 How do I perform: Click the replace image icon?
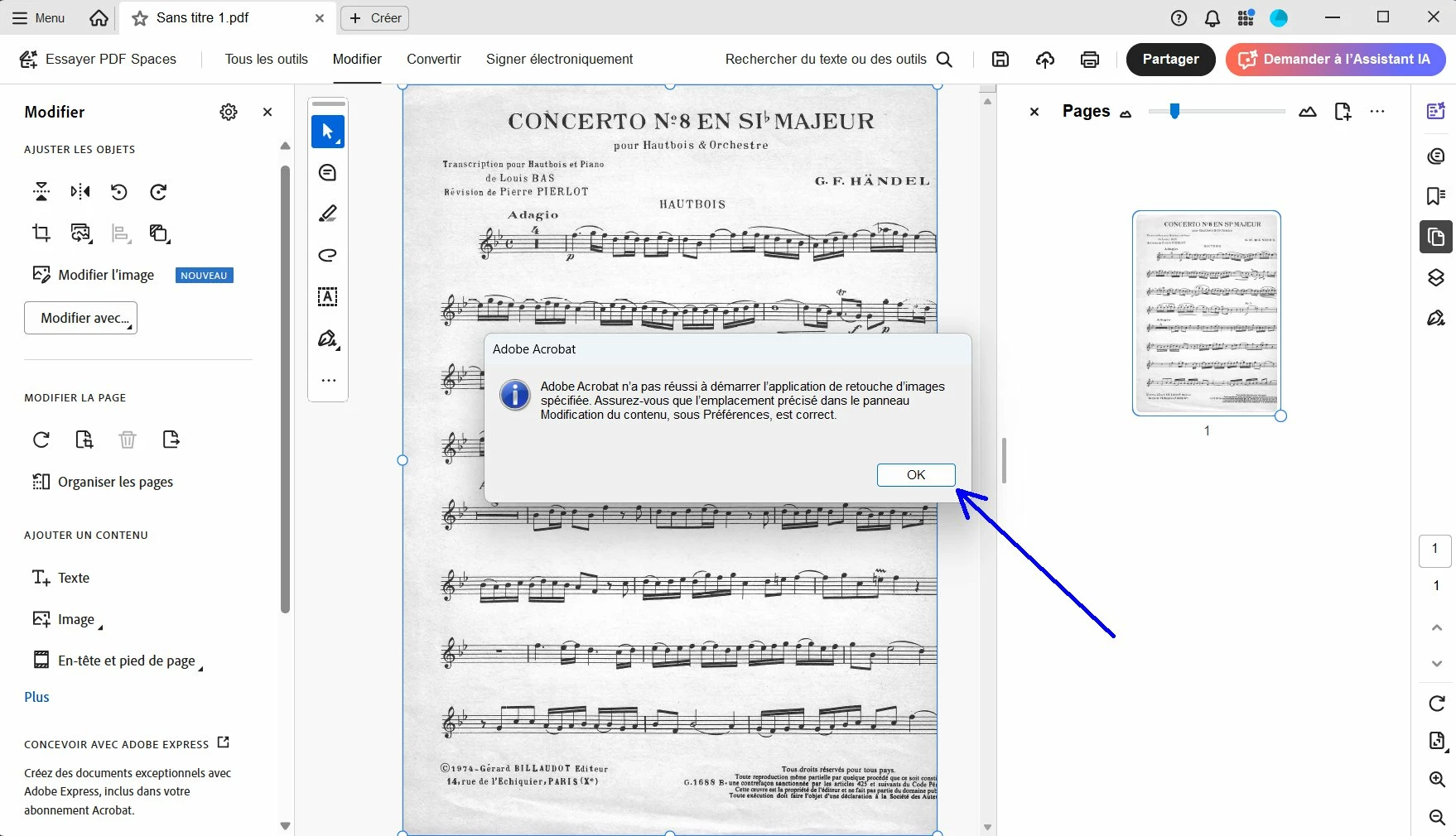(x=80, y=233)
